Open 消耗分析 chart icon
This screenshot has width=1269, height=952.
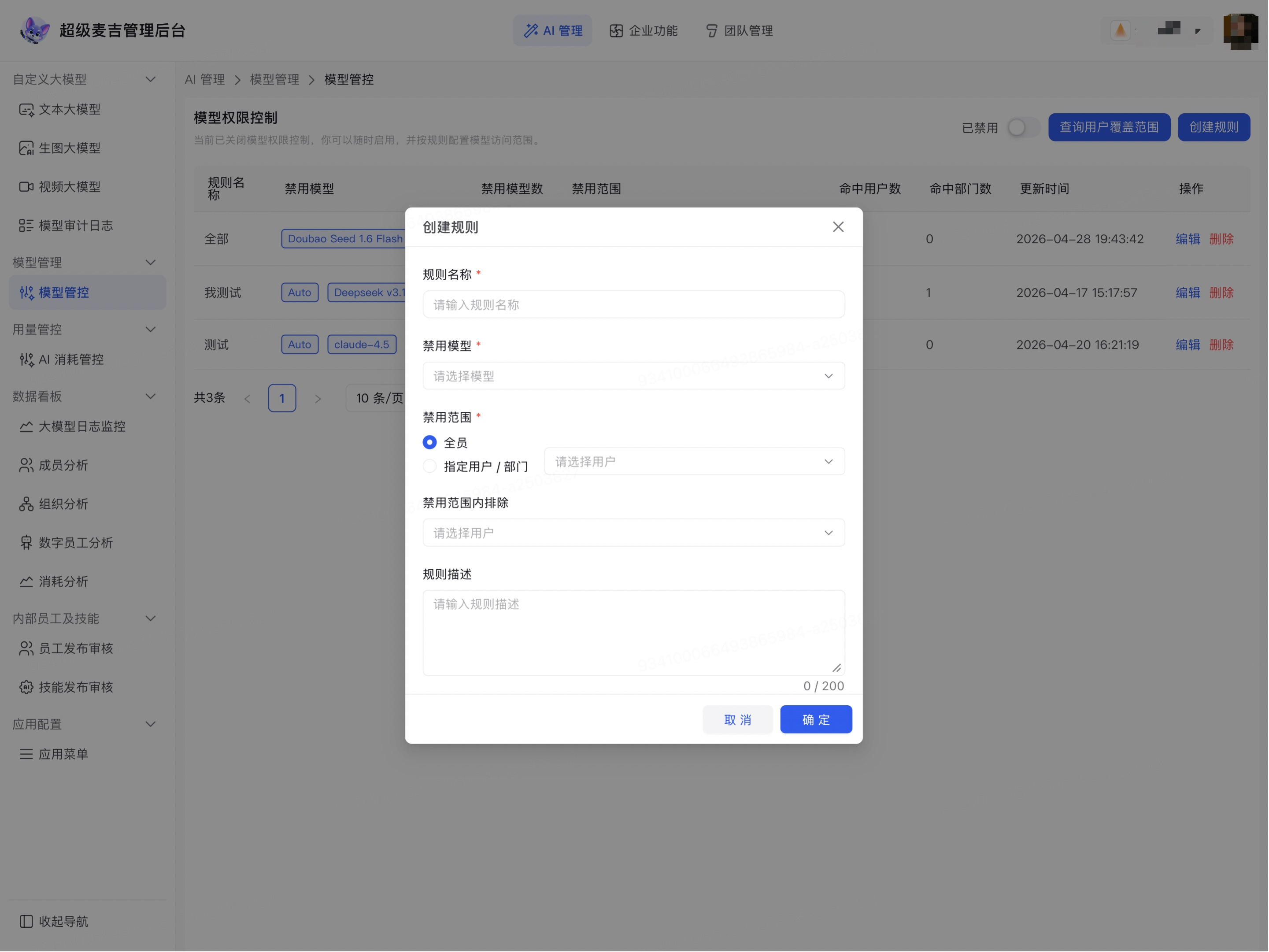pyautogui.click(x=26, y=582)
